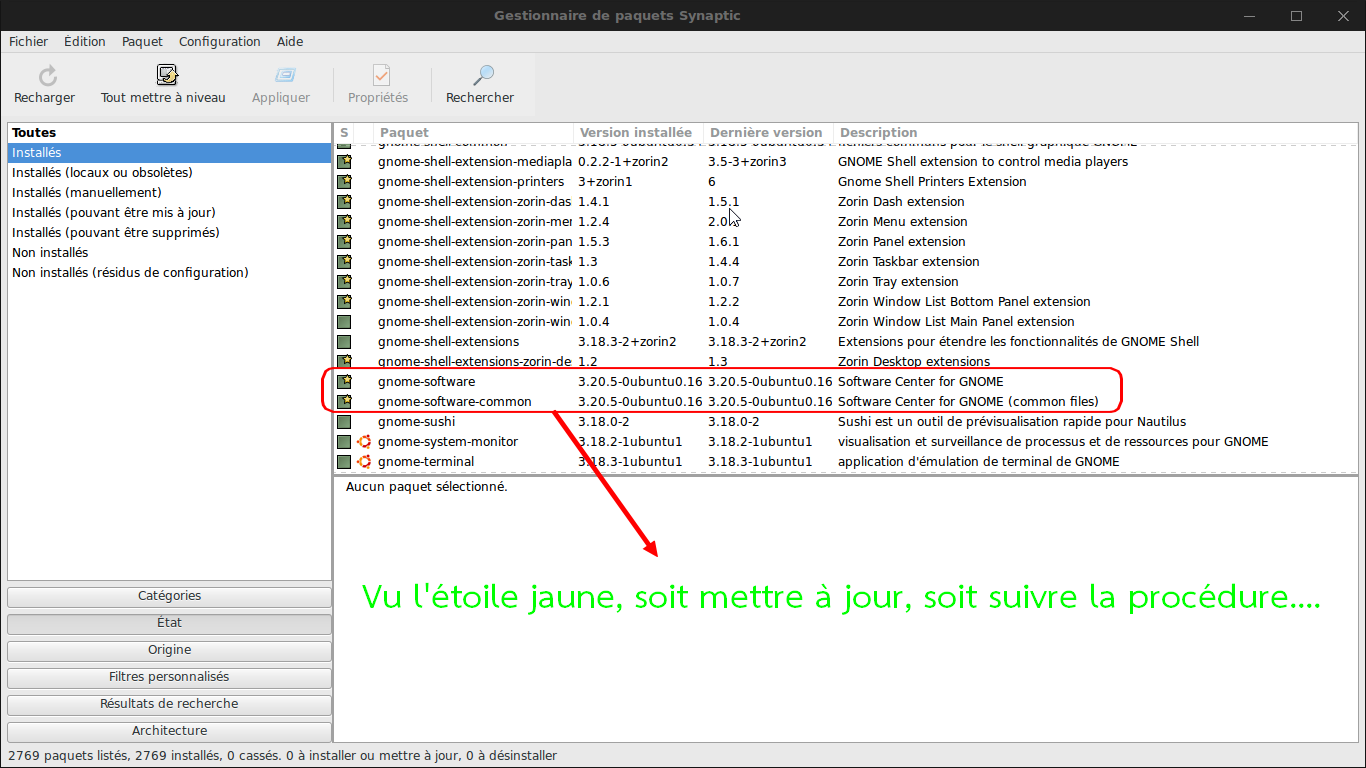The image size is (1366, 768).
Task: Sort by Version installée column header
Action: click(x=636, y=133)
